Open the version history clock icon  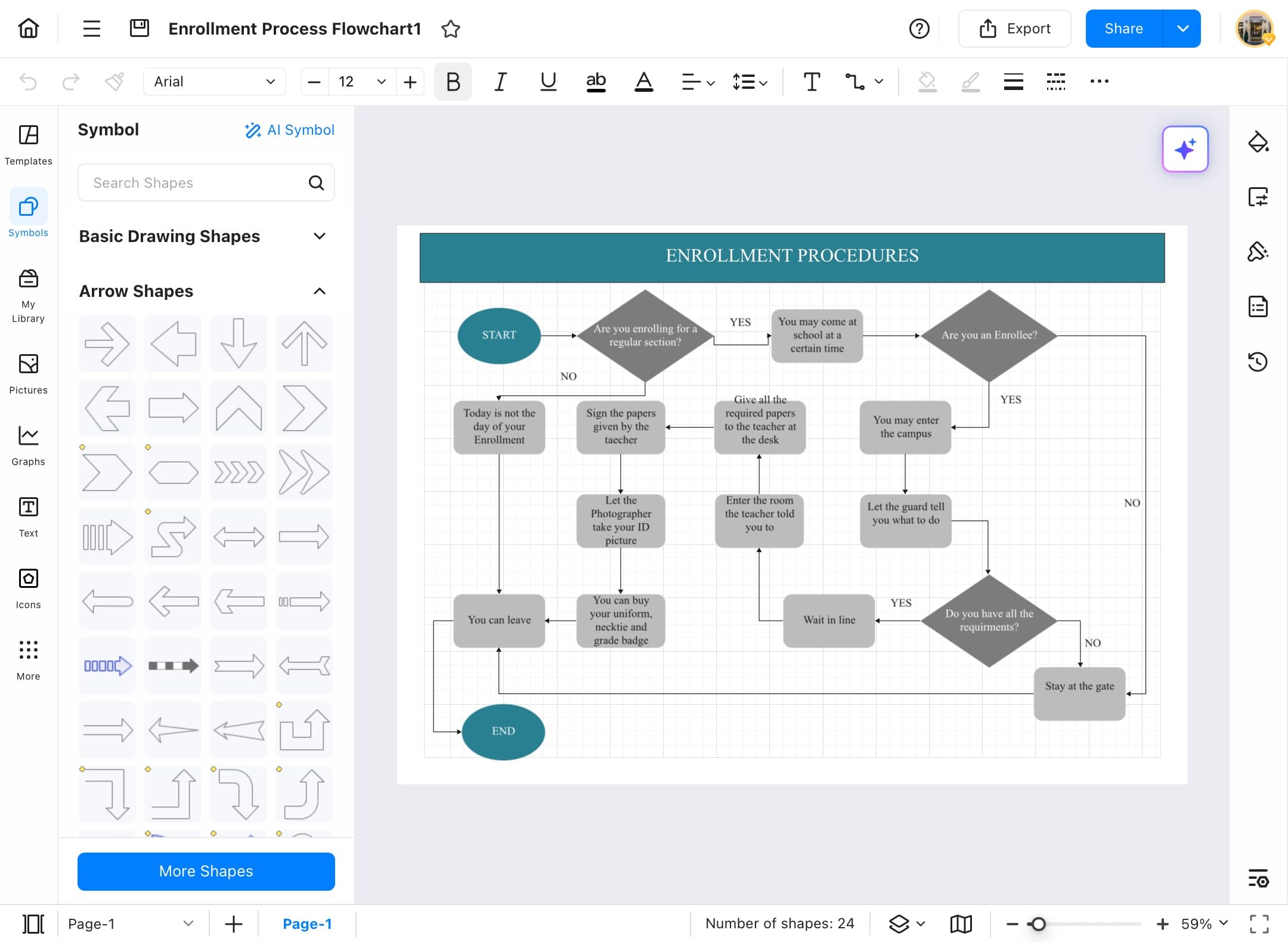pyautogui.click(x=1258, y=361)
